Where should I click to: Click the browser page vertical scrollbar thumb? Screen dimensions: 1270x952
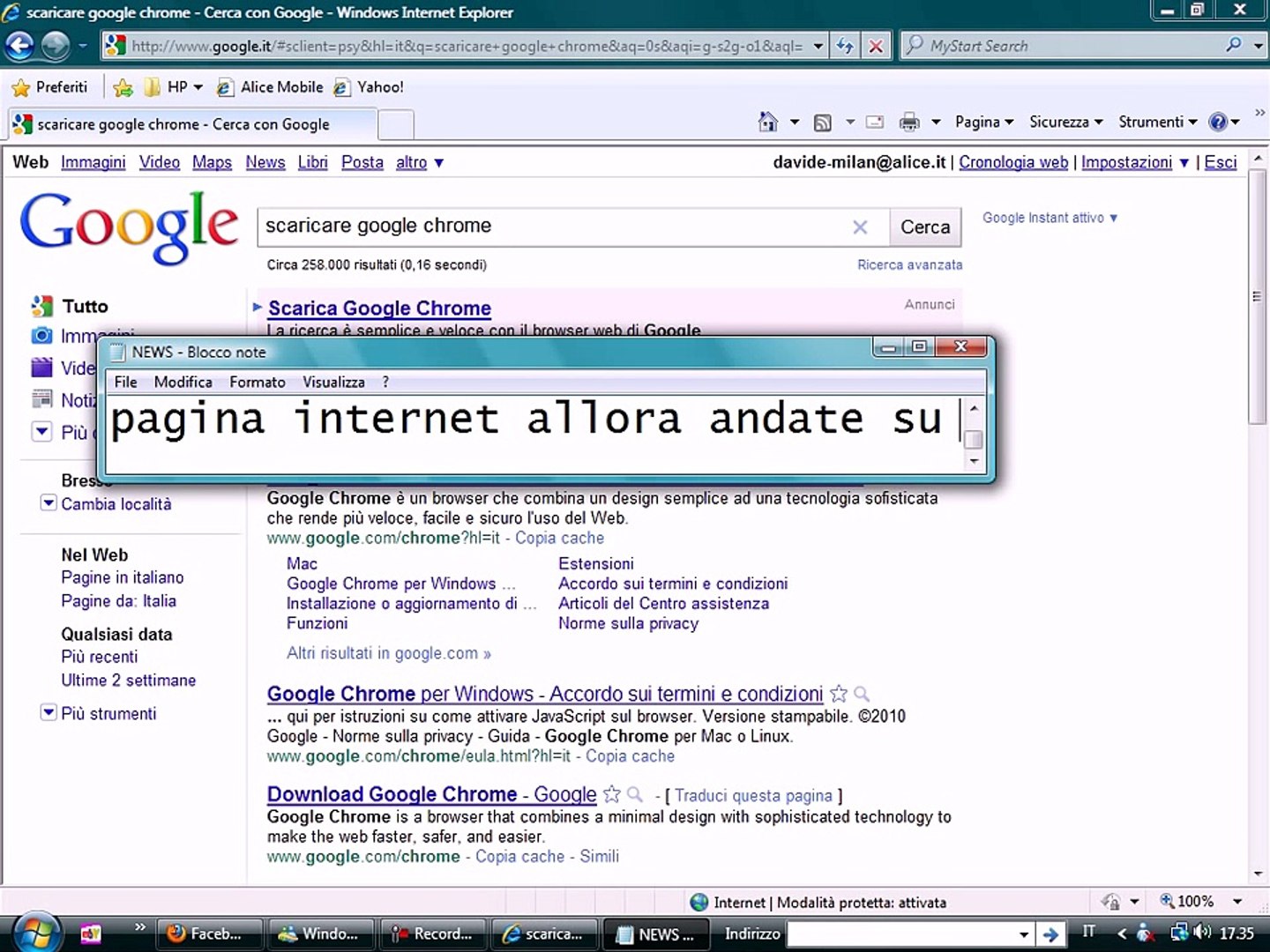click(x=1258, y=298)
